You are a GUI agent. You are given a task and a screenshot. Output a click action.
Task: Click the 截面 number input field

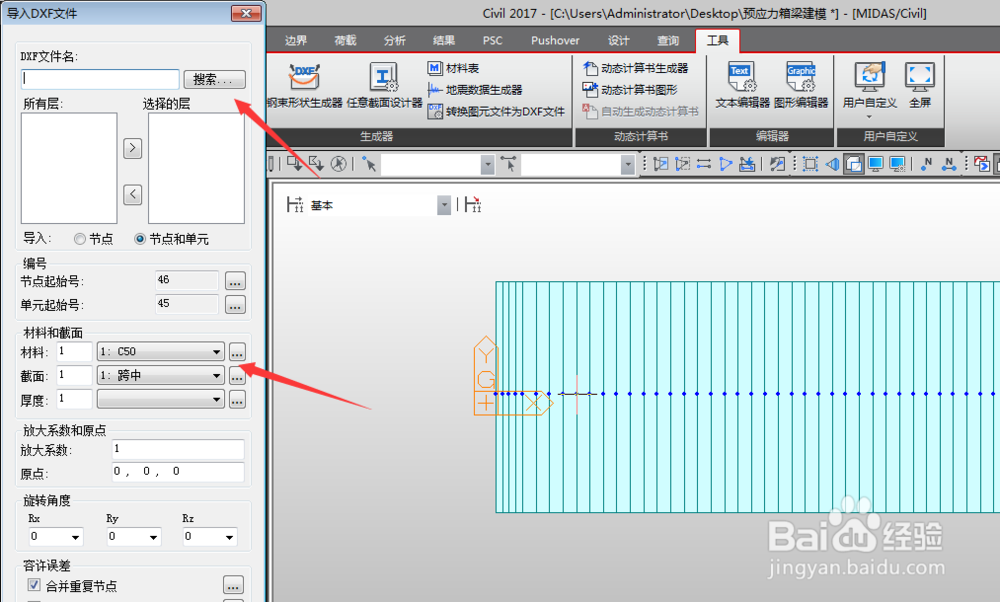75,376
